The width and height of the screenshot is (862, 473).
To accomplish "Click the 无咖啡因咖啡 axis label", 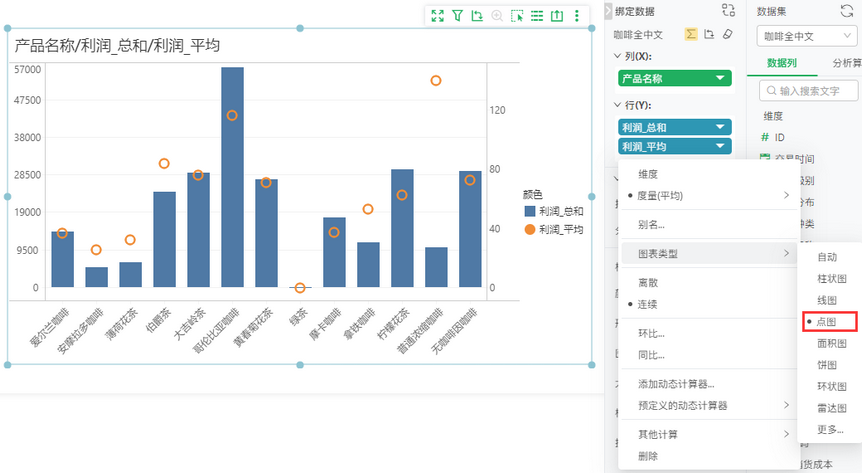I will (454, 331).
